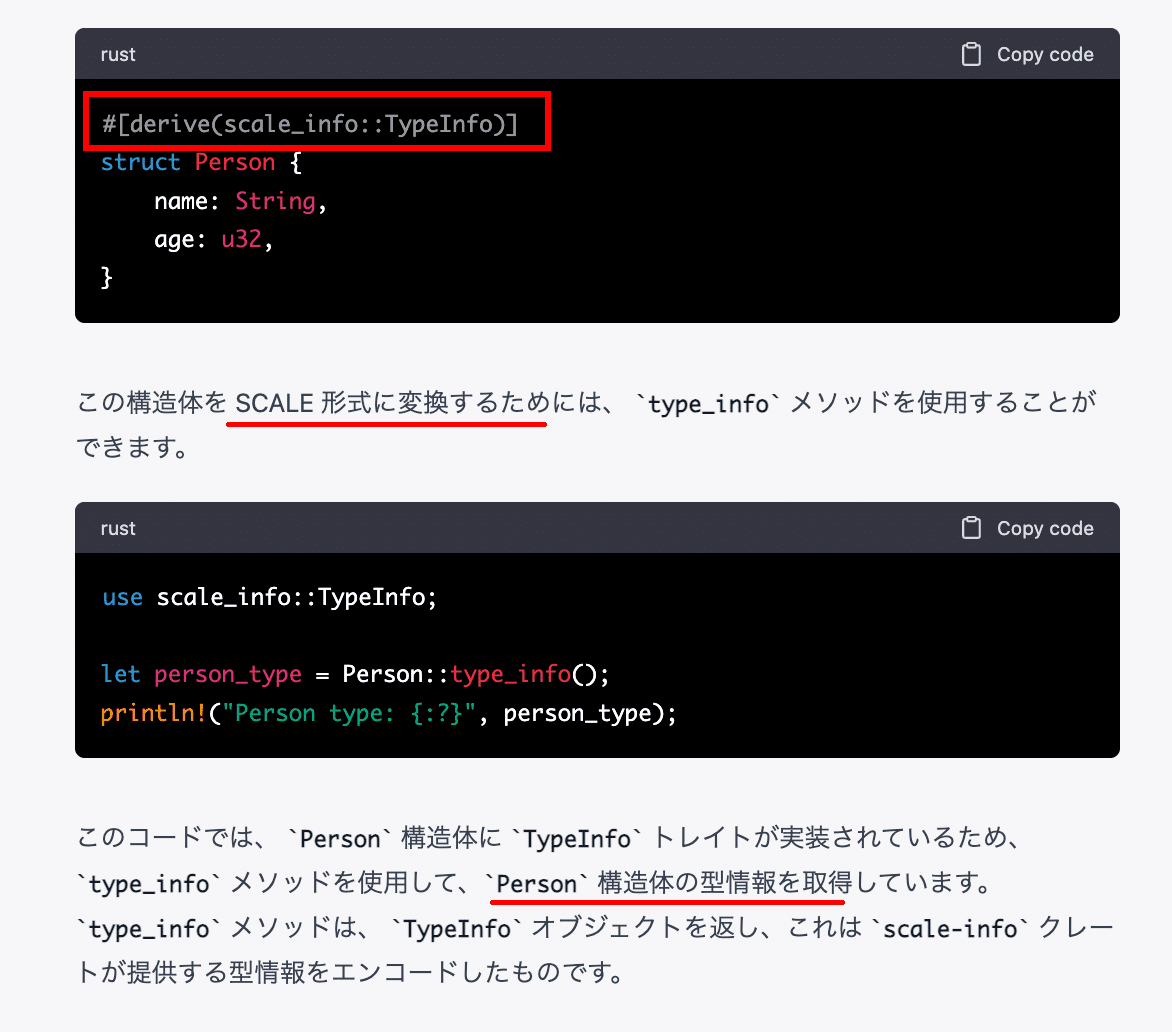Click 'できます。' at the paragraph end

coord(134,447)
